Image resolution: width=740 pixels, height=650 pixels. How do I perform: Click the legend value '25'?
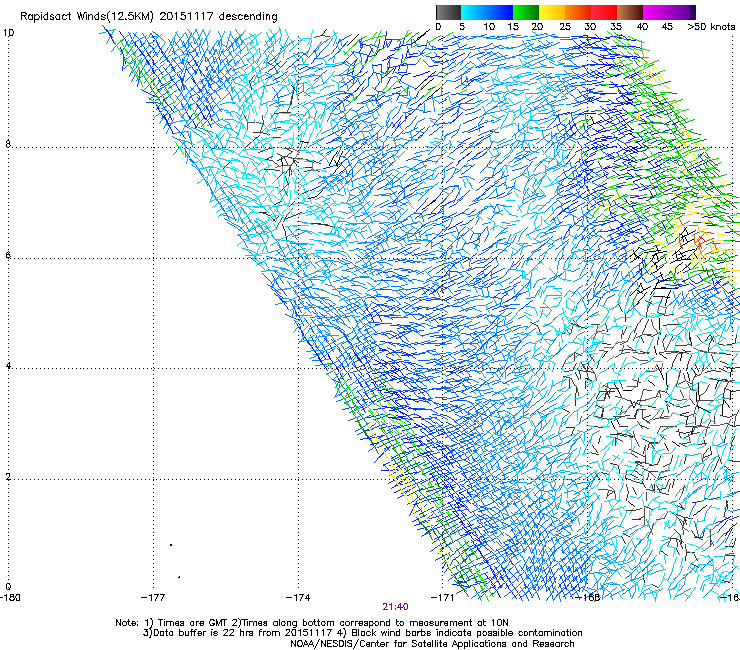(x=564, y=27)
